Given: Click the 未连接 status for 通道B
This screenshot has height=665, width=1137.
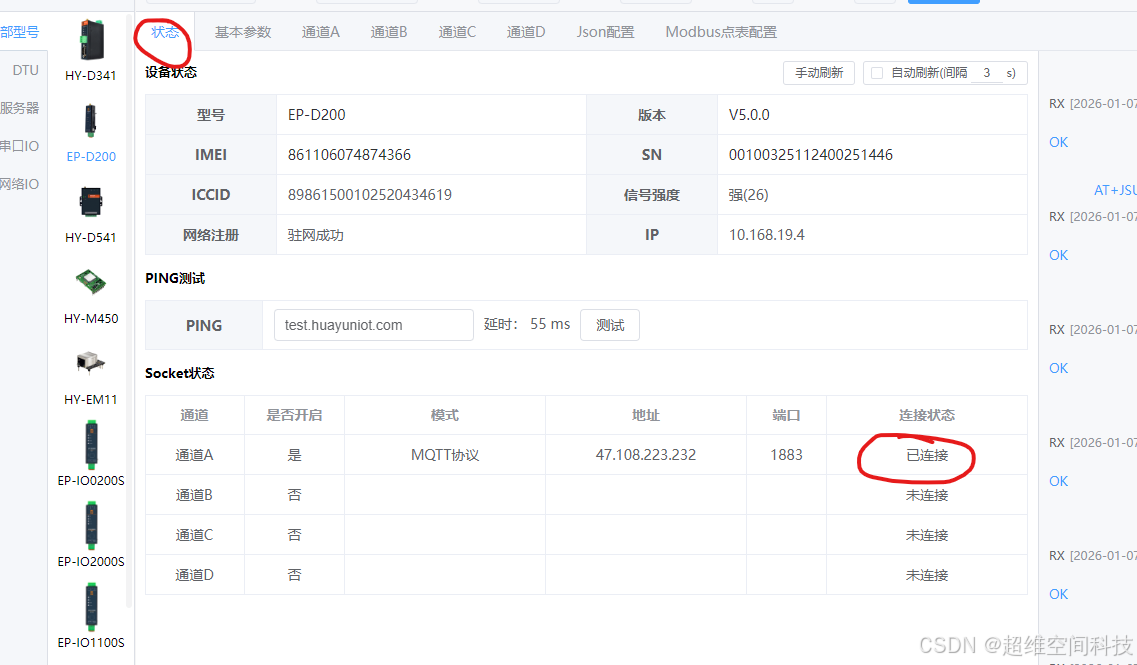Looking at the screenshot, I should coord(927,495).
